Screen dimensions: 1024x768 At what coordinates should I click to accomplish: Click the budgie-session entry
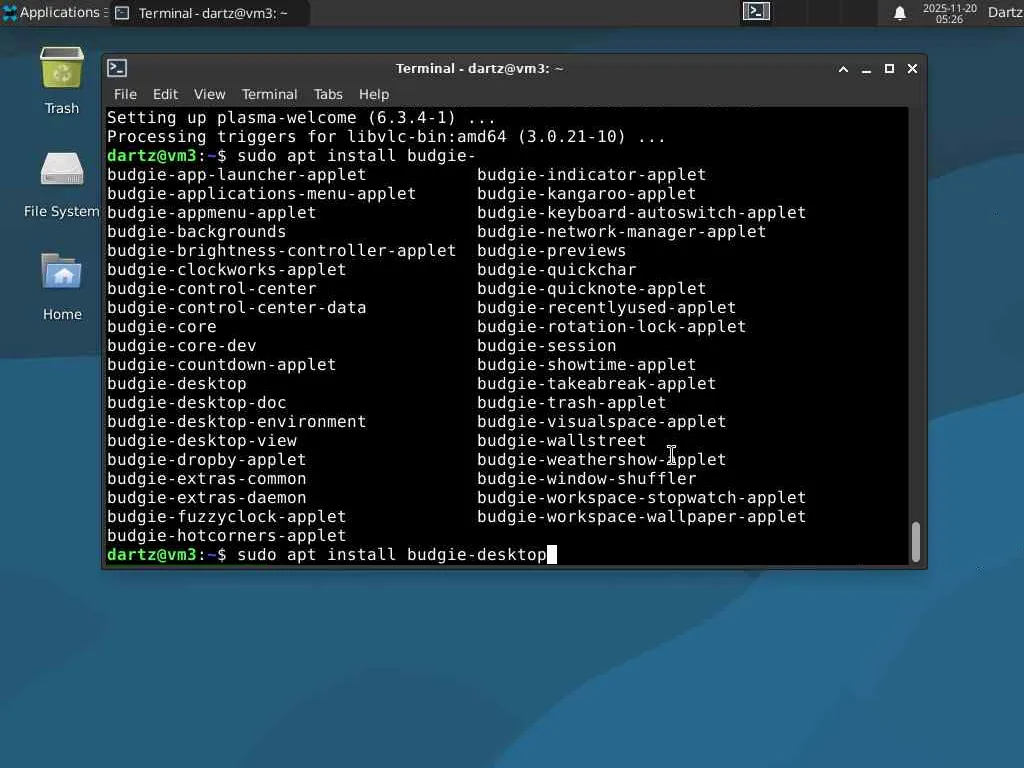(x=547, y=345)
